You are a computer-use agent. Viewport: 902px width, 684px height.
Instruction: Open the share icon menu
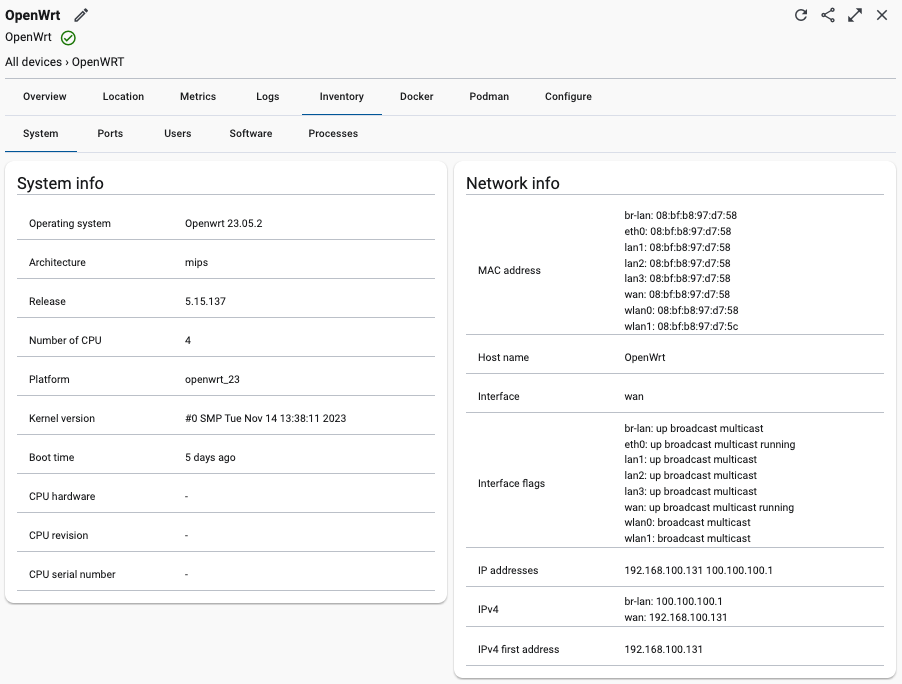pos(828,15)
